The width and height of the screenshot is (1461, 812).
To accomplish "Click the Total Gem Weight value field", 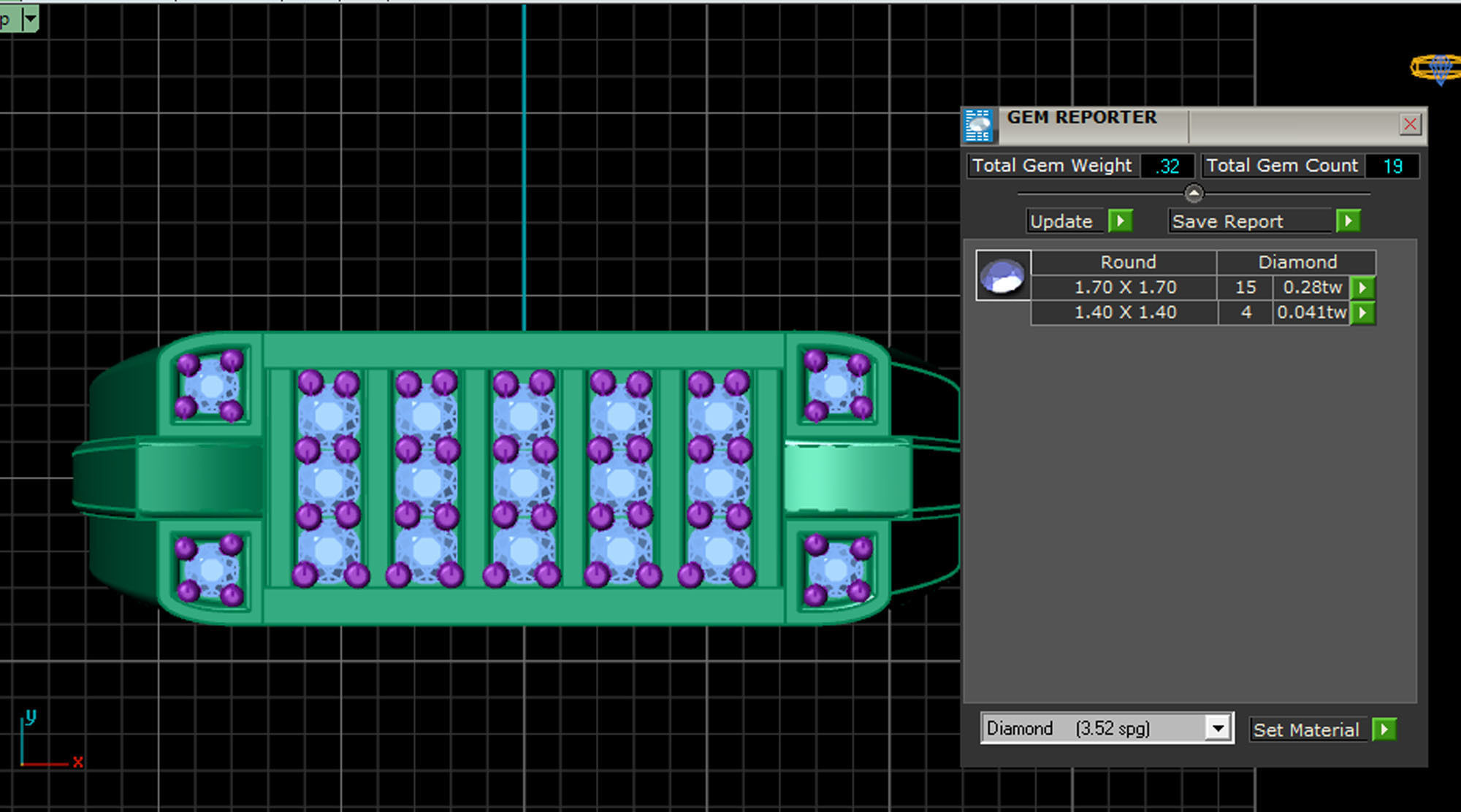I will 1167,166.
